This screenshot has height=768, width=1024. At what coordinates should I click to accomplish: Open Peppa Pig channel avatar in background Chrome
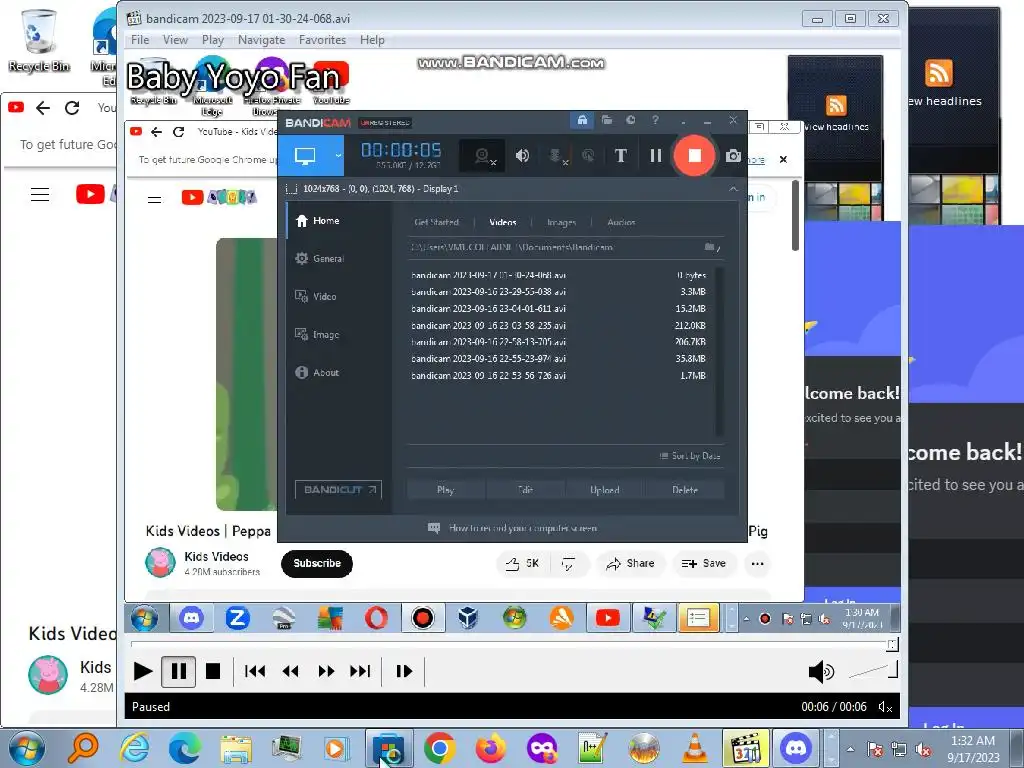pyautogui.click(x=48, y=675)
